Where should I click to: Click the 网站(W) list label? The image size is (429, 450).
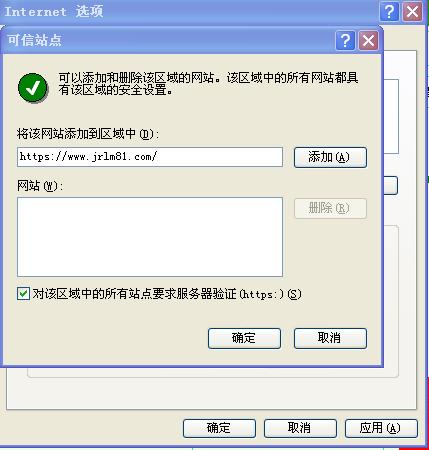(40, 186)
